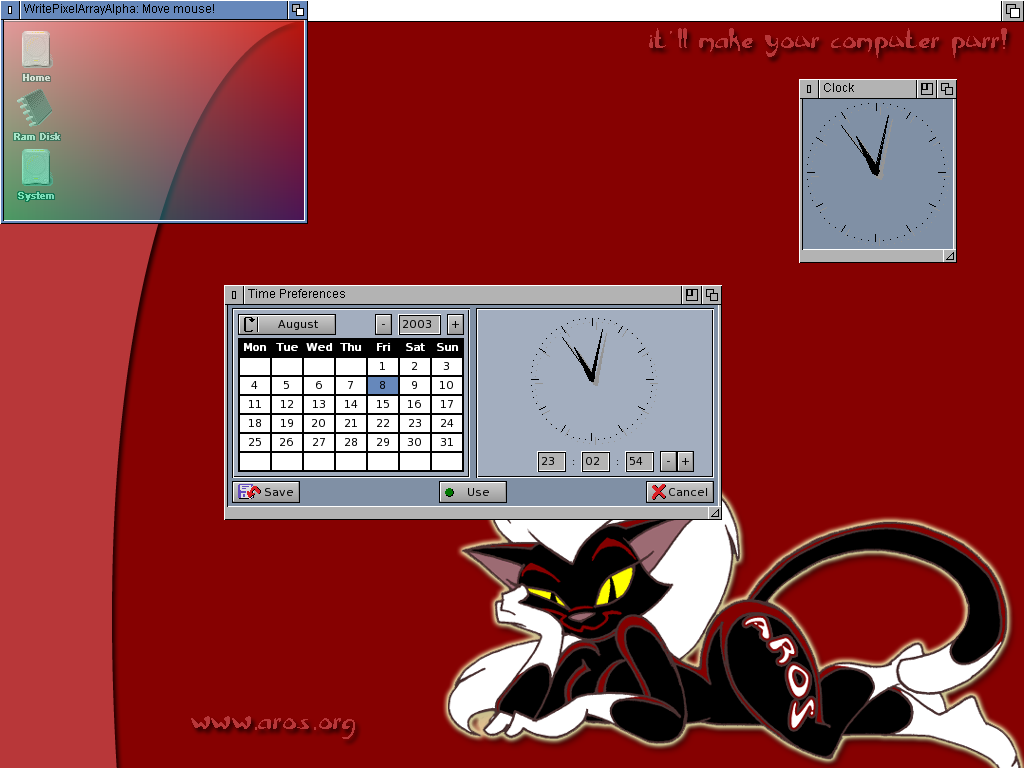Select day 7 in the calendar

(351, 385)
